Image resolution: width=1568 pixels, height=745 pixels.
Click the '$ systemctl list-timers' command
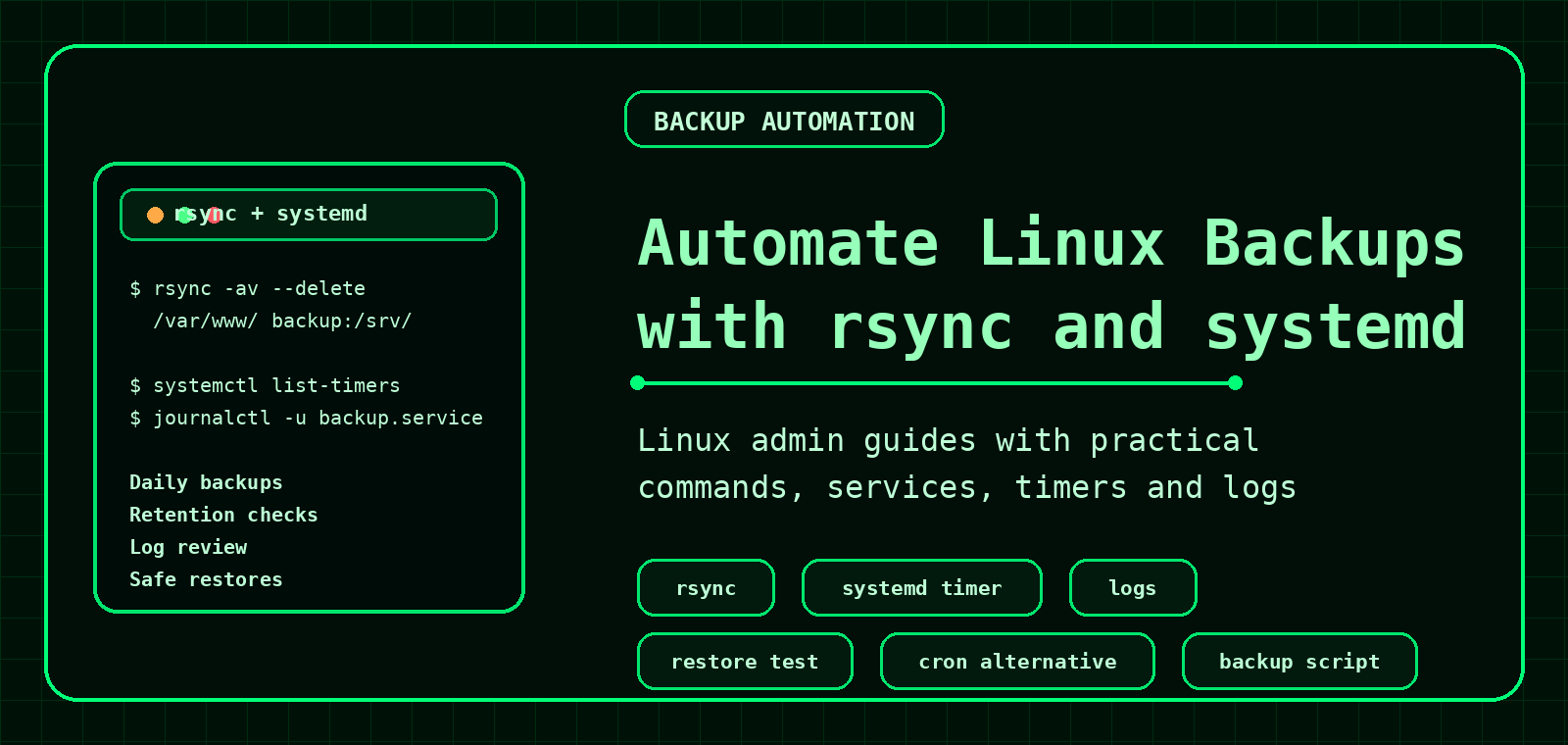click(x=265, y=385)
